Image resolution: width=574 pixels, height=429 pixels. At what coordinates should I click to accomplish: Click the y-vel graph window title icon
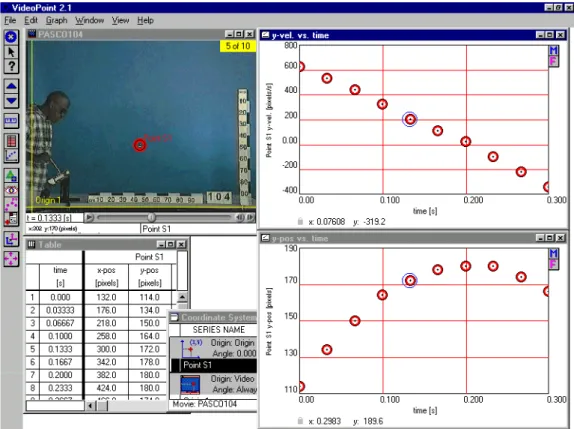click(x=265, y=35)
